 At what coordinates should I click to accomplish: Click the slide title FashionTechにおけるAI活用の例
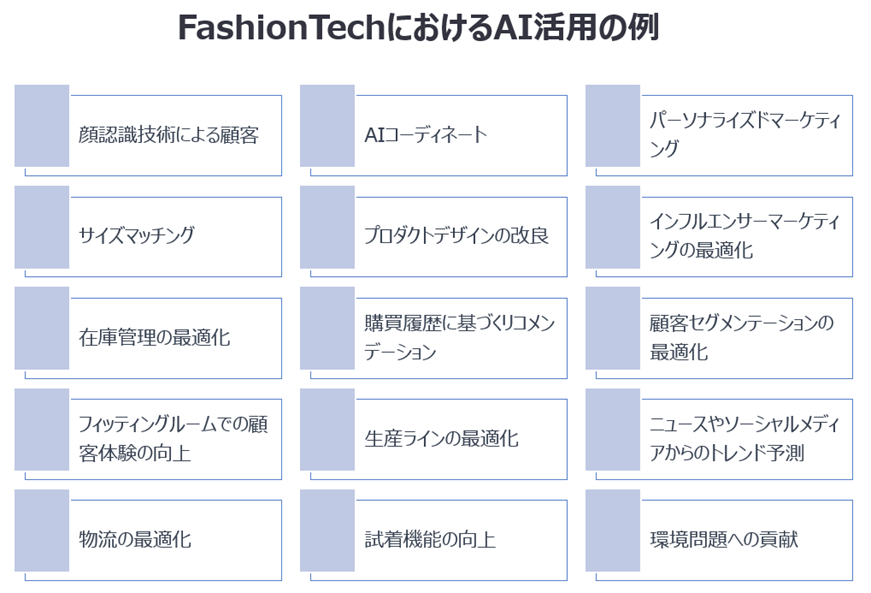click(418, 28)
